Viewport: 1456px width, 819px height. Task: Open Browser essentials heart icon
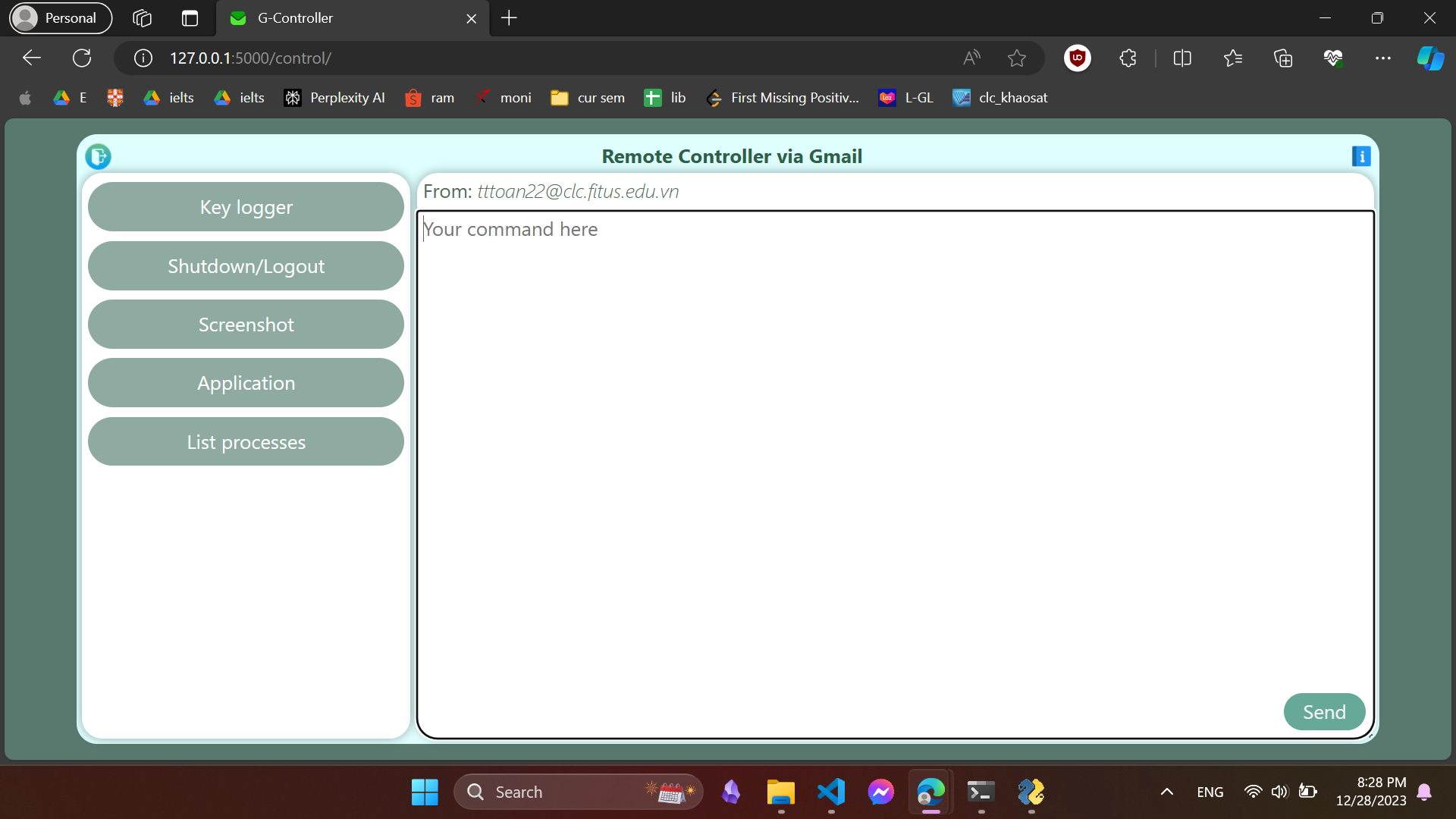tap(1333, 58)
